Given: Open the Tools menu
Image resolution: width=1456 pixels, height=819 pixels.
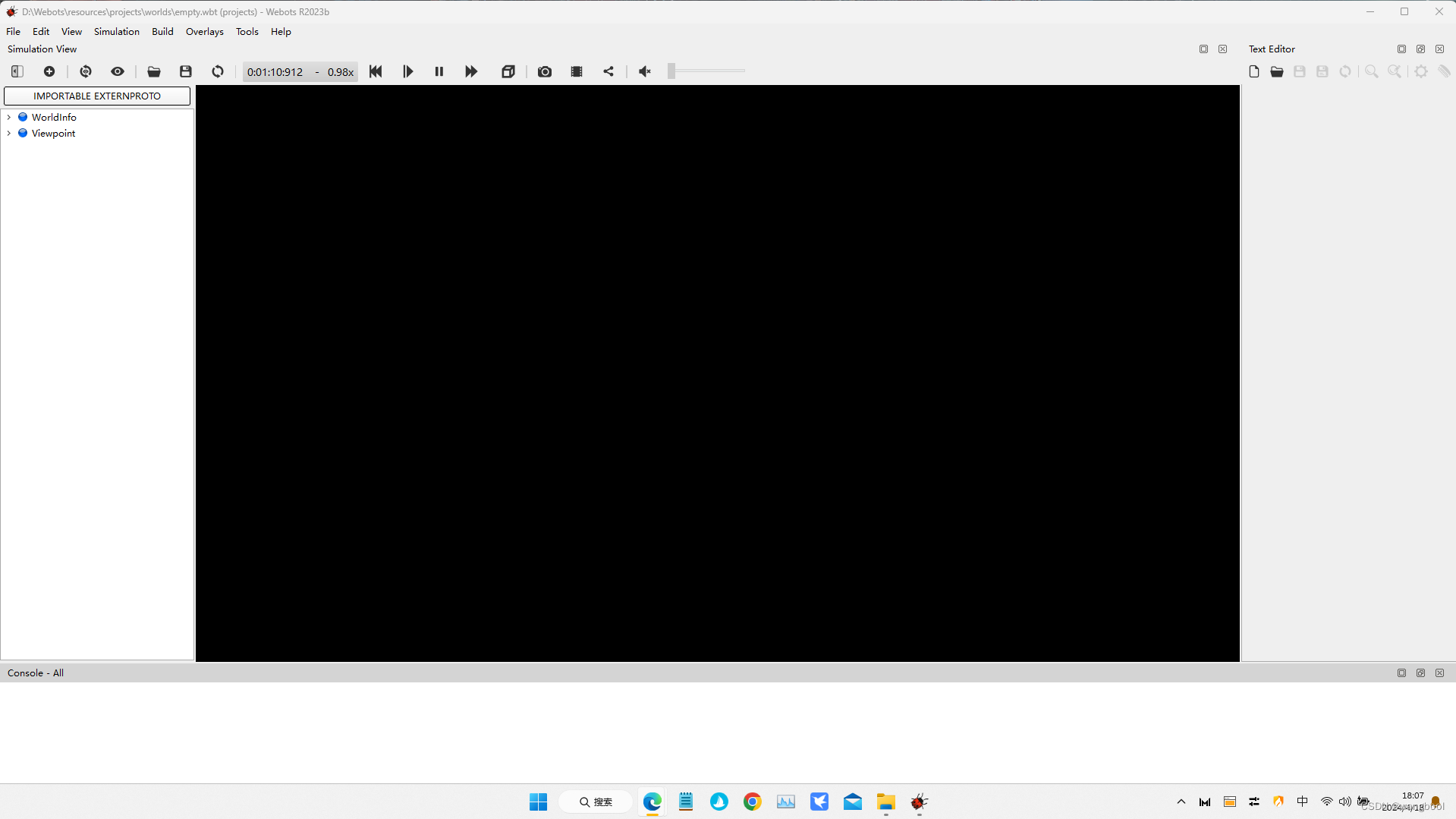Looking at the screenshot, I should point(247,32).
